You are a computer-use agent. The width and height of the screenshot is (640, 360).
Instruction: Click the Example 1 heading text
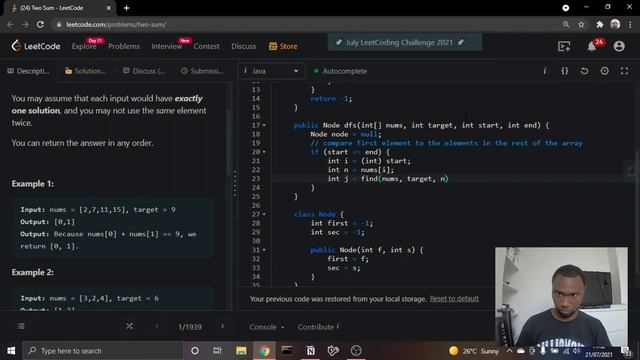pyautogui.click(x=33, y=184)
